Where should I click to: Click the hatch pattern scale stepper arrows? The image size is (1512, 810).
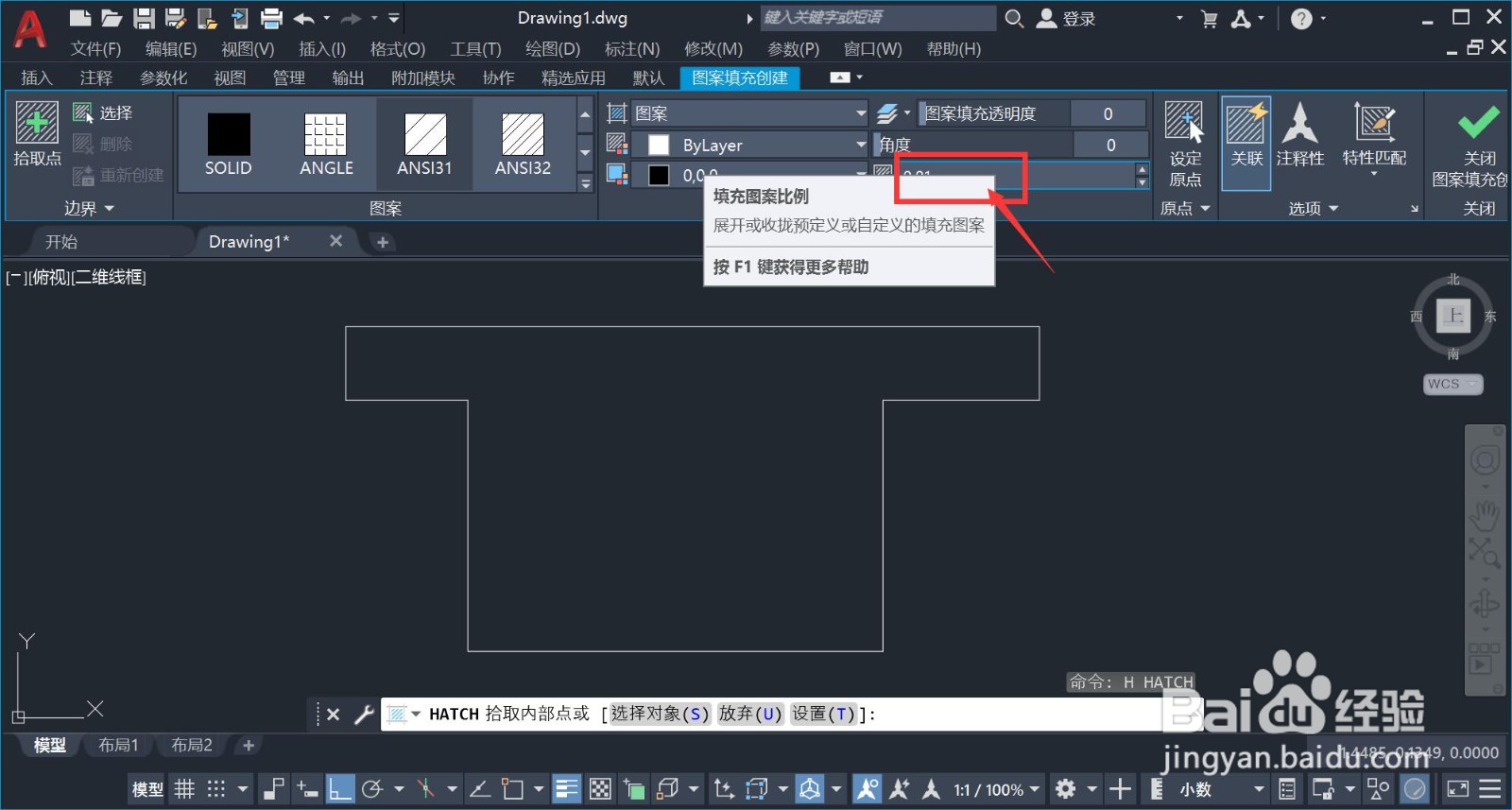[x=1142, y=175]
